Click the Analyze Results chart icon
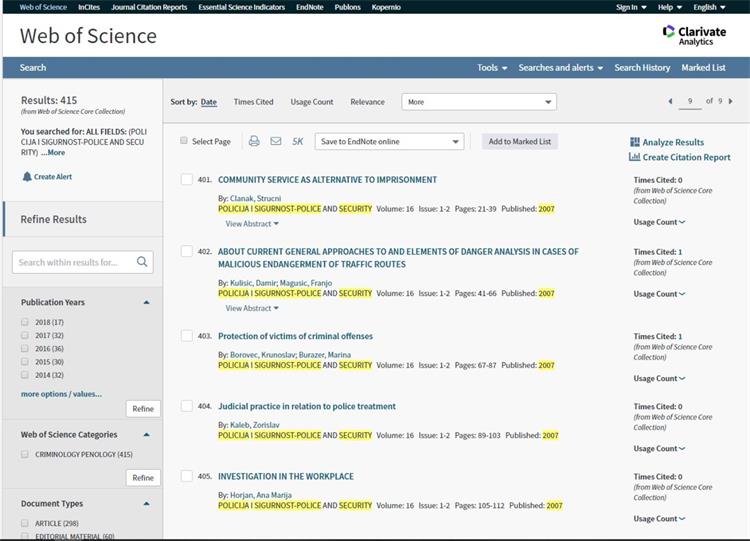750x541 pixels. pyautogui.click(x=635, y=142)
